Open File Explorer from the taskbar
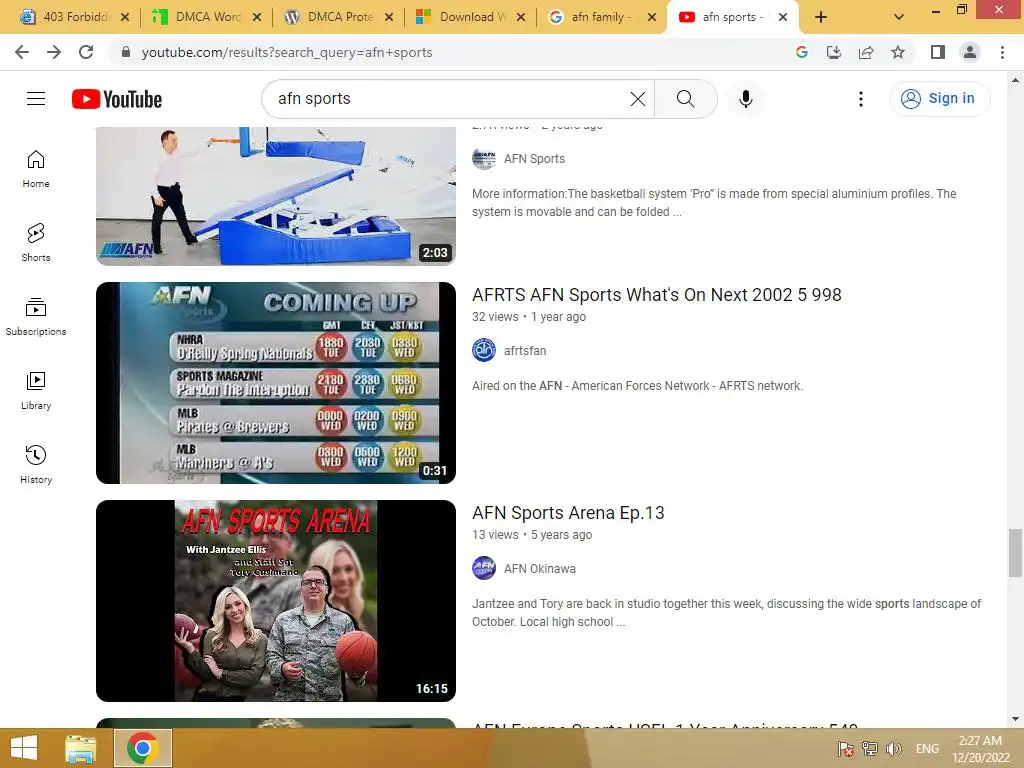1024x768 pixels. coord(80,748)
